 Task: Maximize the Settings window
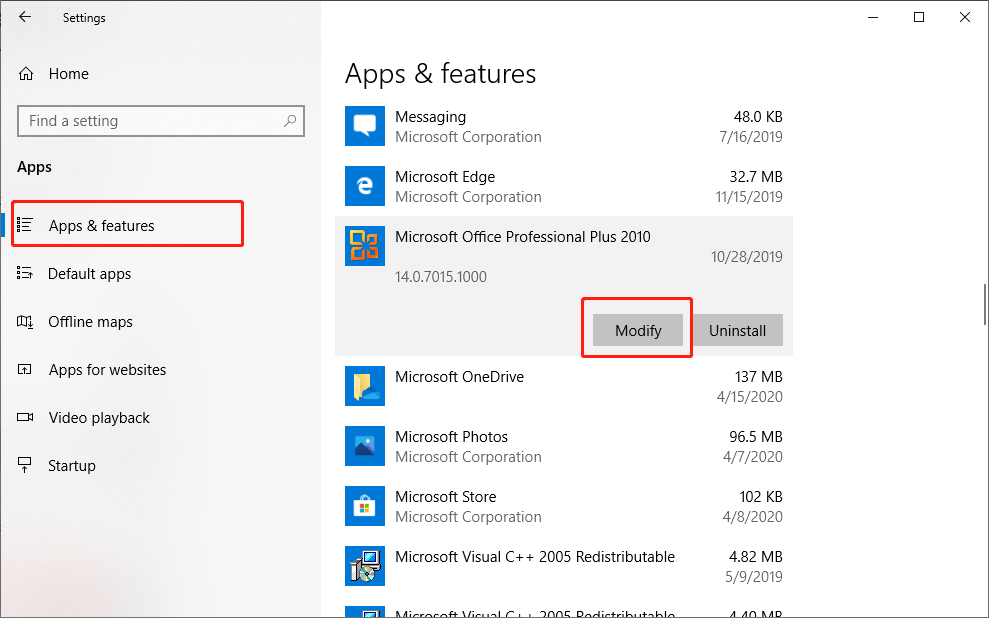(x=919, y=17)
